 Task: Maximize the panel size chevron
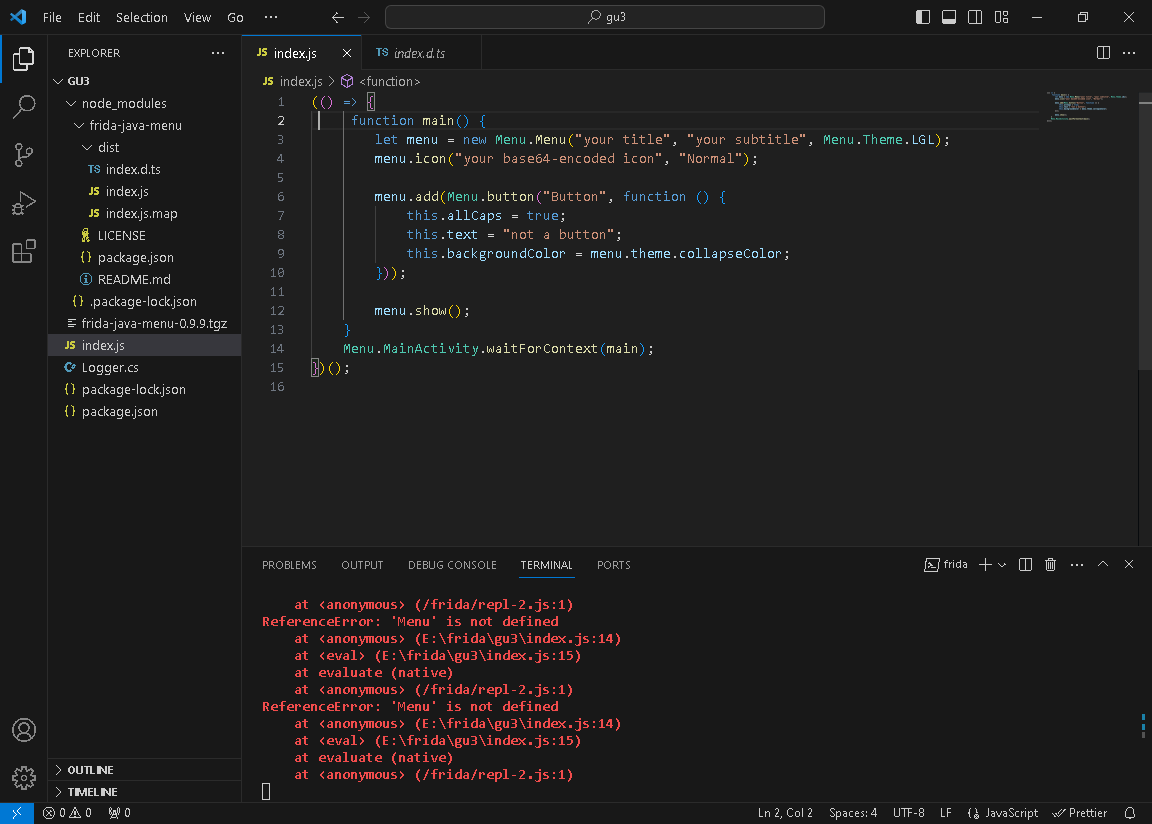tap(1103, 565)
